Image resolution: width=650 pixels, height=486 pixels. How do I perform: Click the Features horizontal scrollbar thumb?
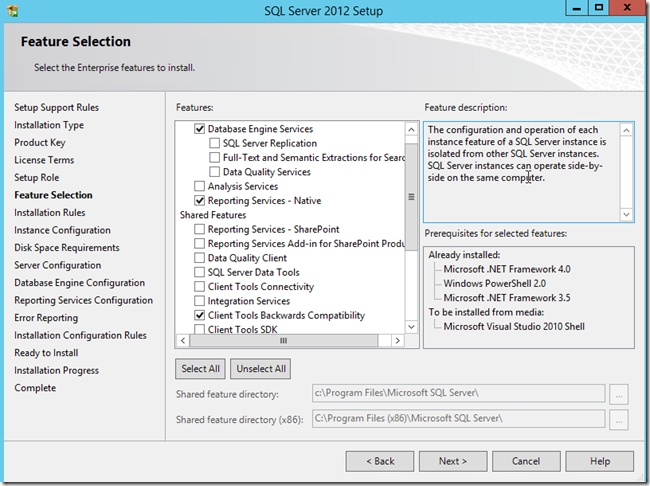pos(284,341)
